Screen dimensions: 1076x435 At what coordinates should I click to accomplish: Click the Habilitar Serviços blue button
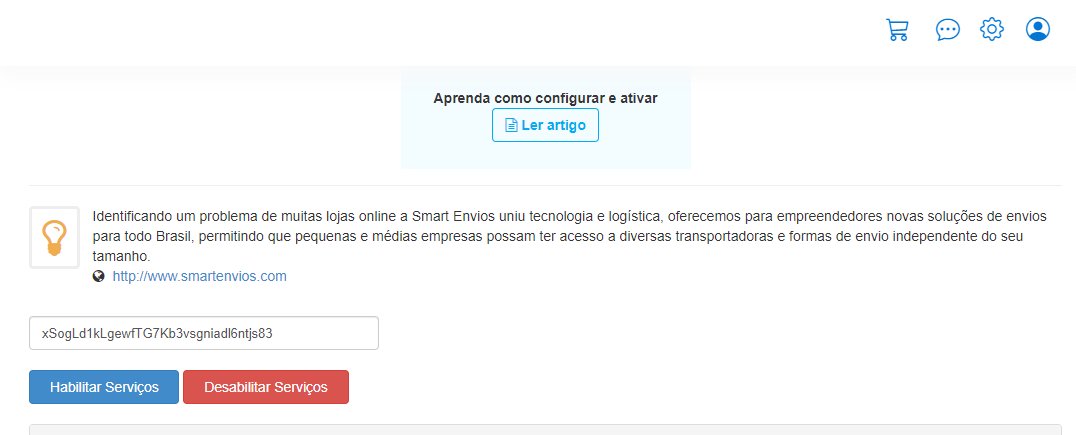pos(104,387)
